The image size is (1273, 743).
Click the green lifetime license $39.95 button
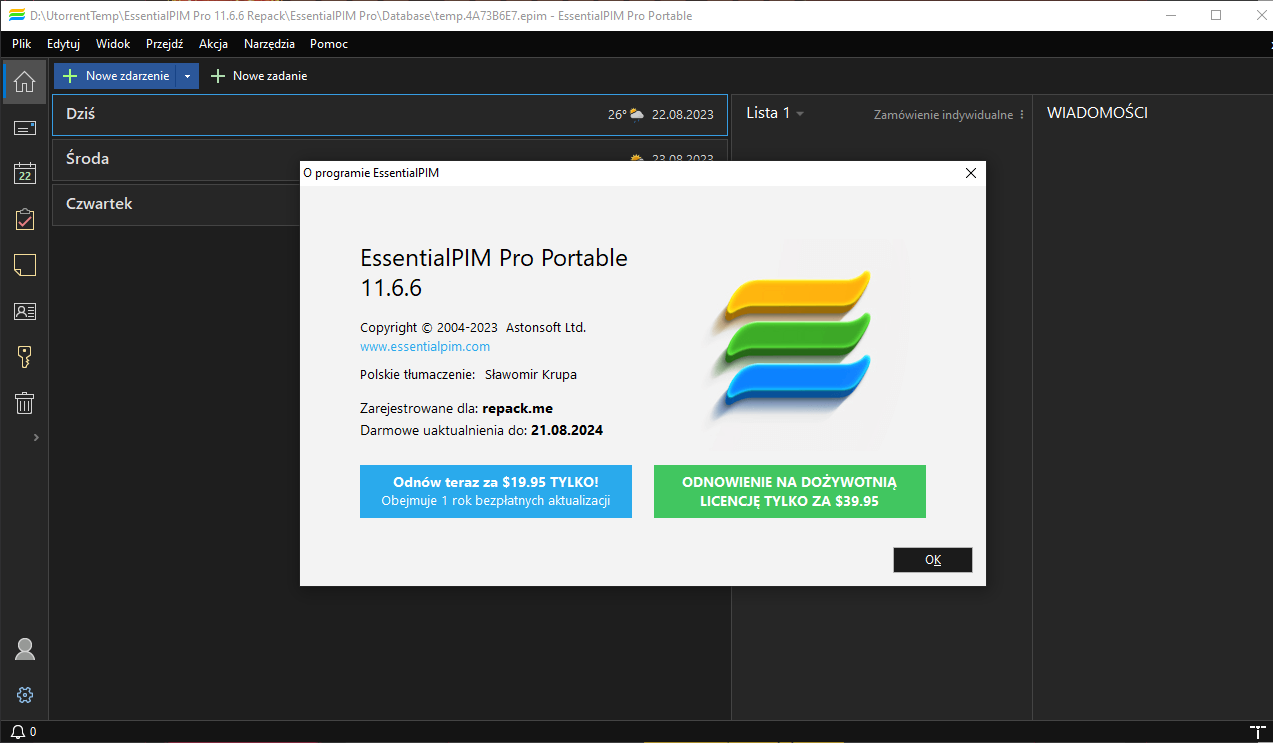coord(790,491)
